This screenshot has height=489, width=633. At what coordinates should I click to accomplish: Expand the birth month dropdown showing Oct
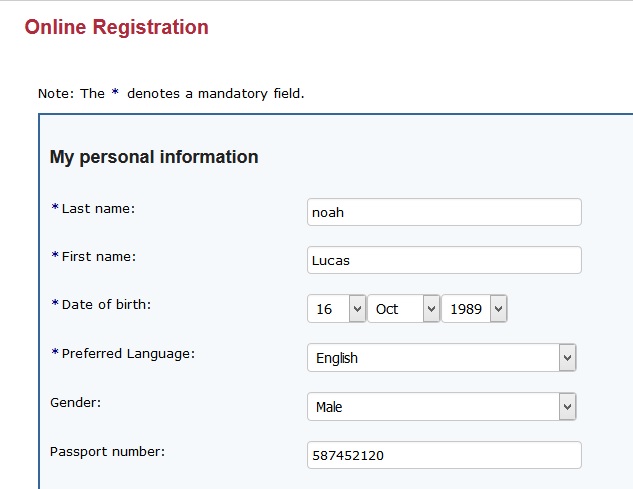(404, 309)
